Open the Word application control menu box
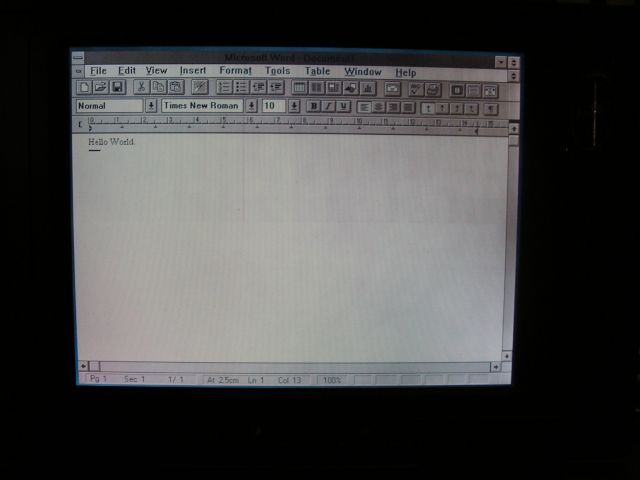This screenshot has width=640, height=480. click(x=78, y=58)
